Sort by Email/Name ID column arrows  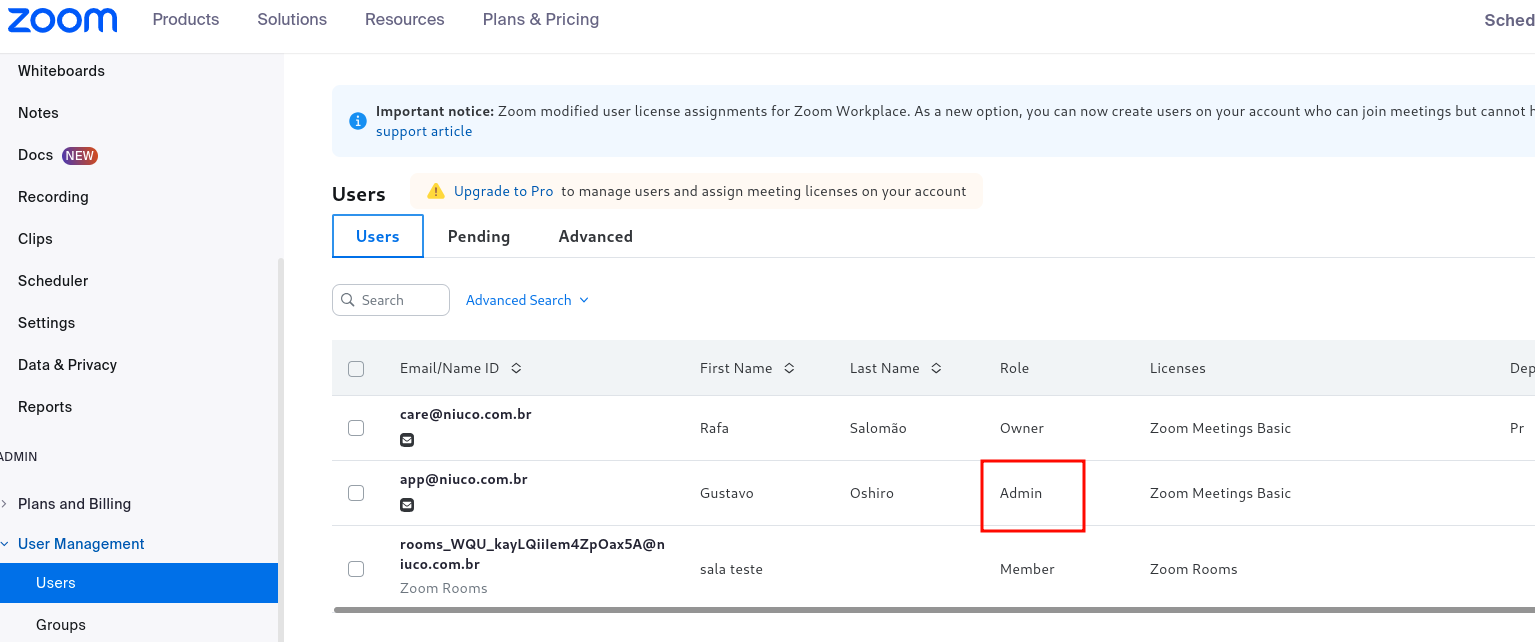[x=516, y=368]
